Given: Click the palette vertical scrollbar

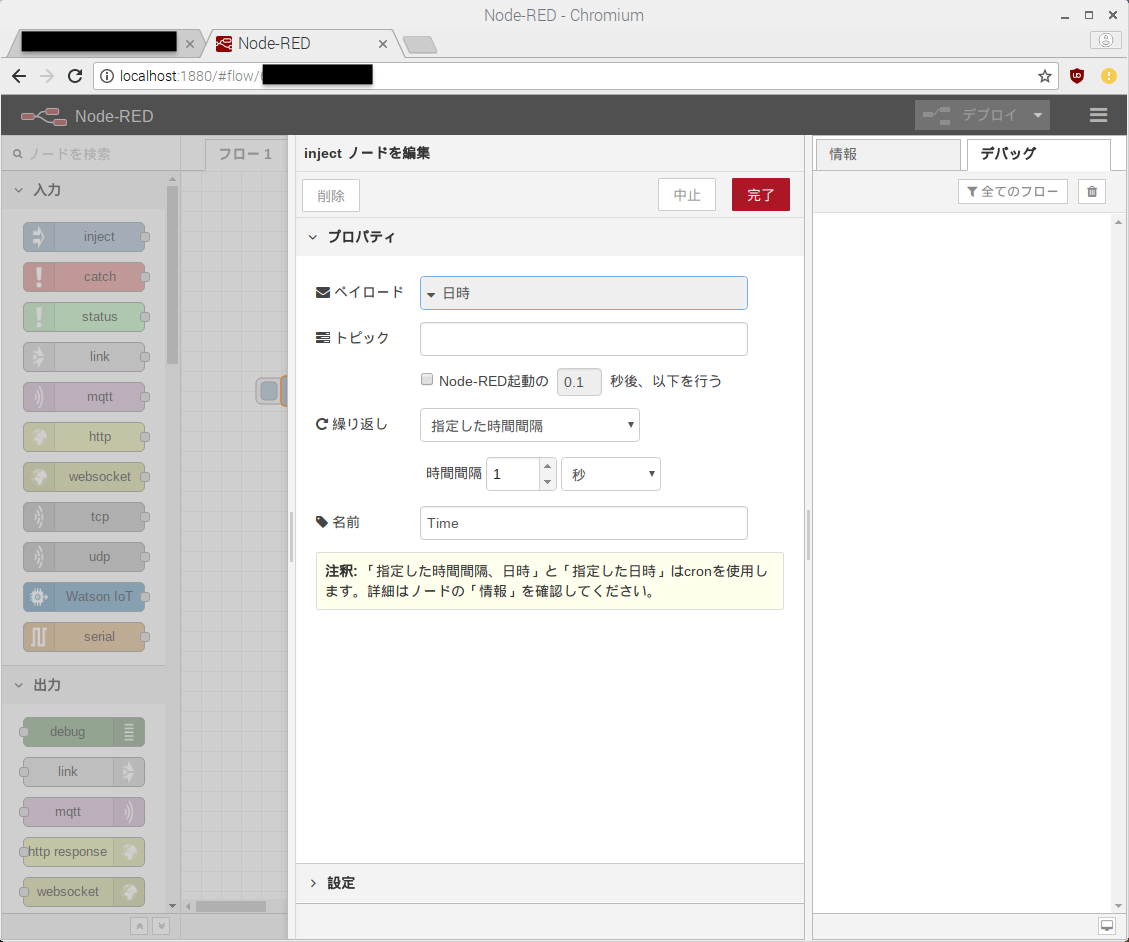Looking at the screenshot, I should [x=172, y=274].
